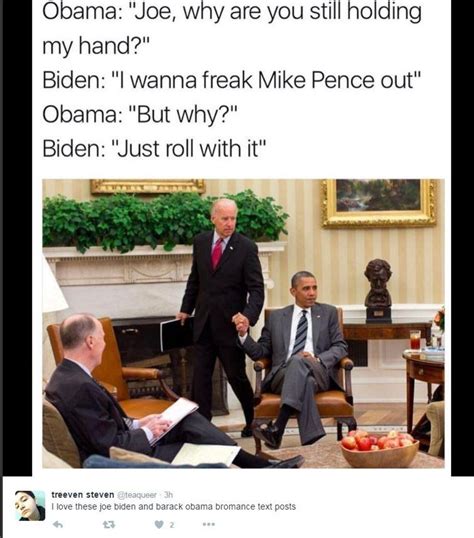Like the tweet with the heart icon
The image size is (474, 538).
point(159,524)
